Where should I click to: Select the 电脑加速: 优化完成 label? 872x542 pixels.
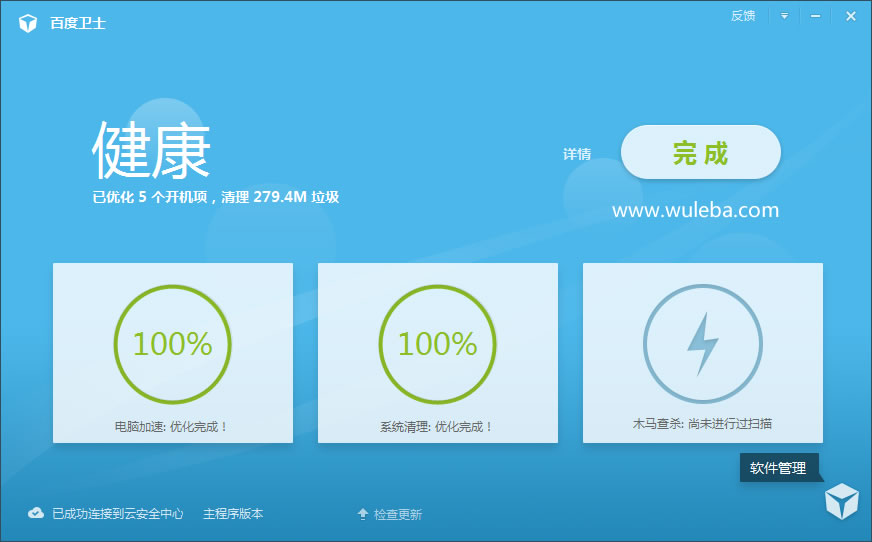171,427
